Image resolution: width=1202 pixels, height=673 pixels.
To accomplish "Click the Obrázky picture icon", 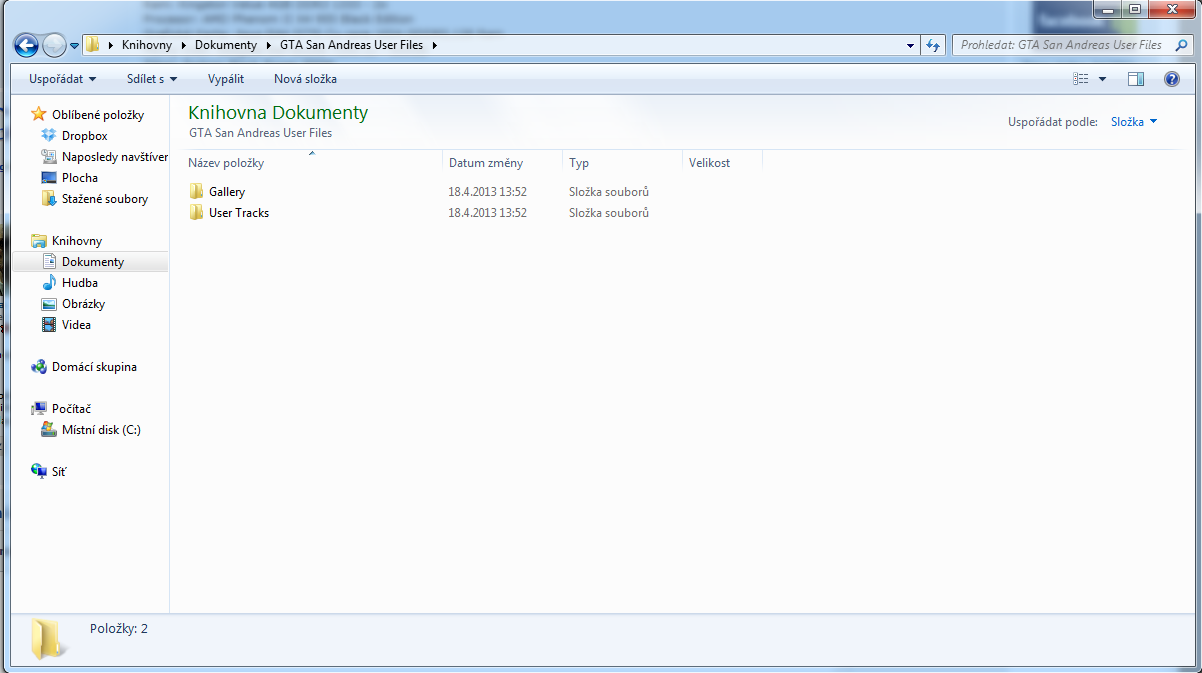I will 49,303.
